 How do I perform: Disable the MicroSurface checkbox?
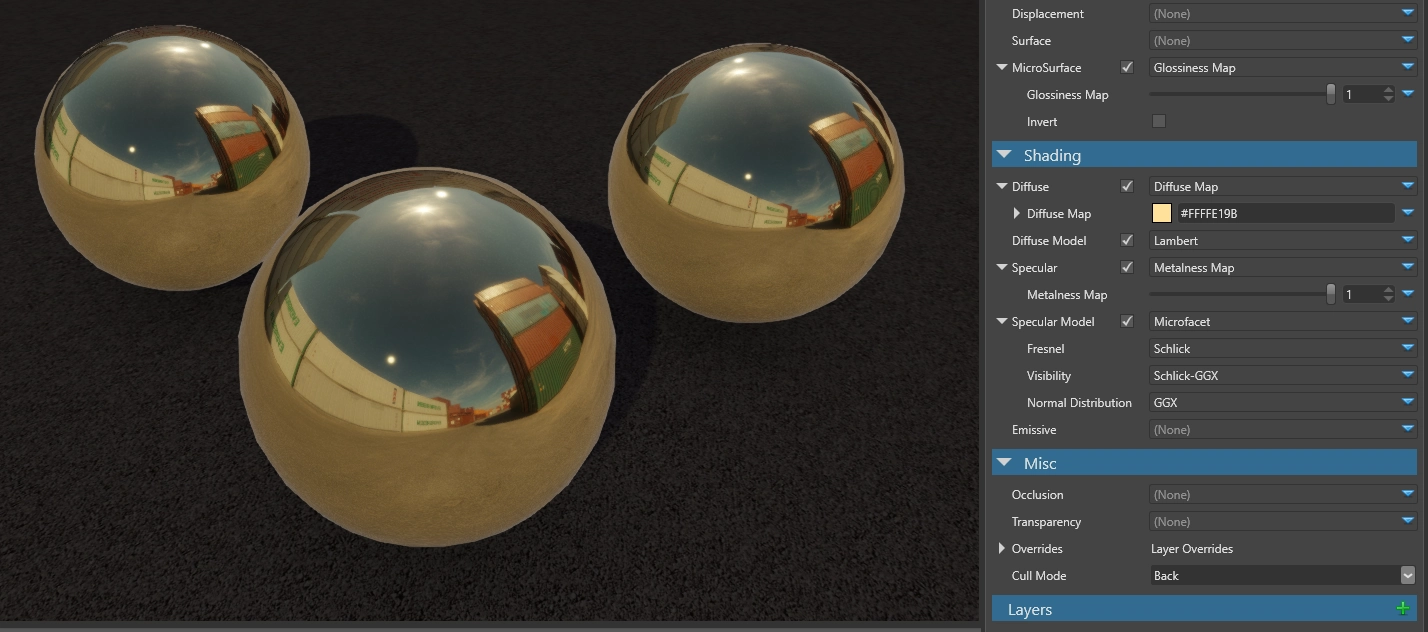click(x=1127, y=67)
